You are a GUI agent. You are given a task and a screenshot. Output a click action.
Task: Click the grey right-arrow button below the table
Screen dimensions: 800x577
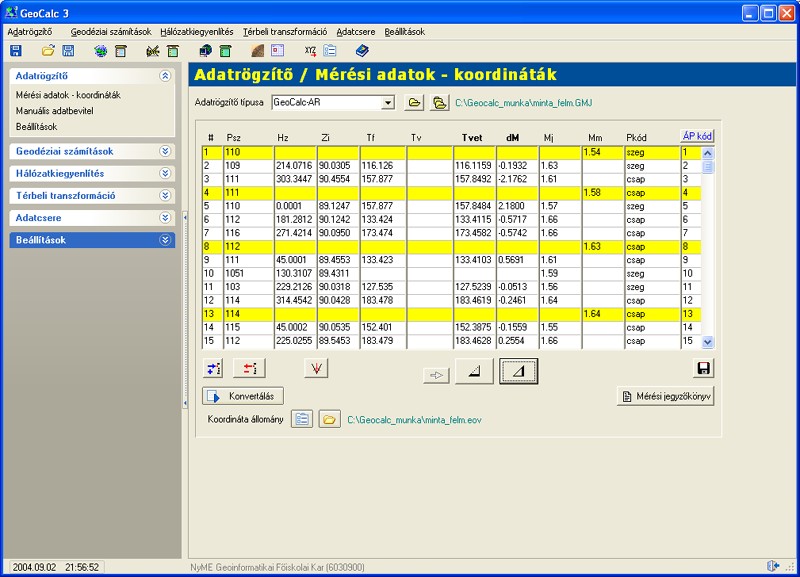pyautogui.click(x=436, y=375)
